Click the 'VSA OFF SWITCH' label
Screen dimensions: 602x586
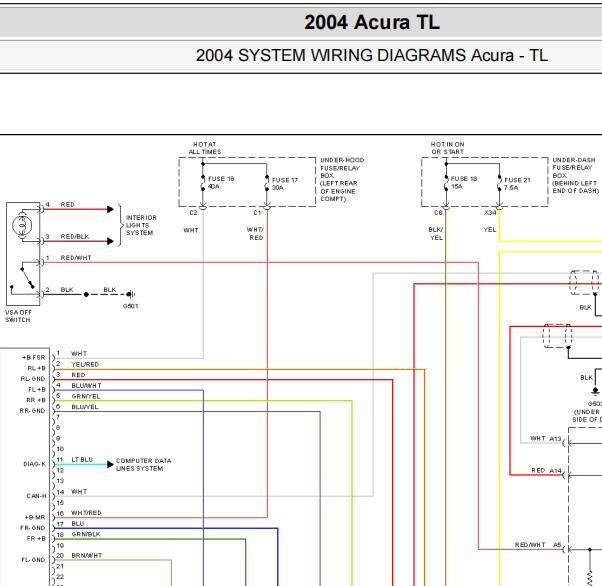pyautogui.click(x=18, y=316)
